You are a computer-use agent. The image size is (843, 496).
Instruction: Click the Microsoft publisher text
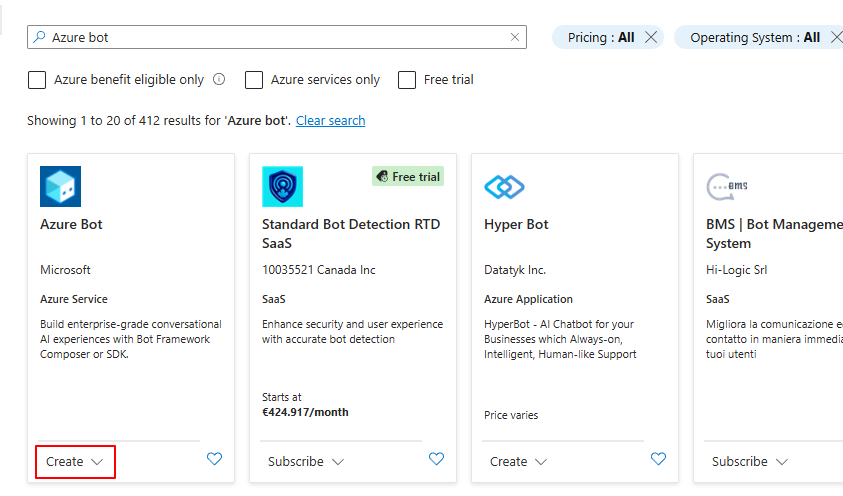pos(65,270)
